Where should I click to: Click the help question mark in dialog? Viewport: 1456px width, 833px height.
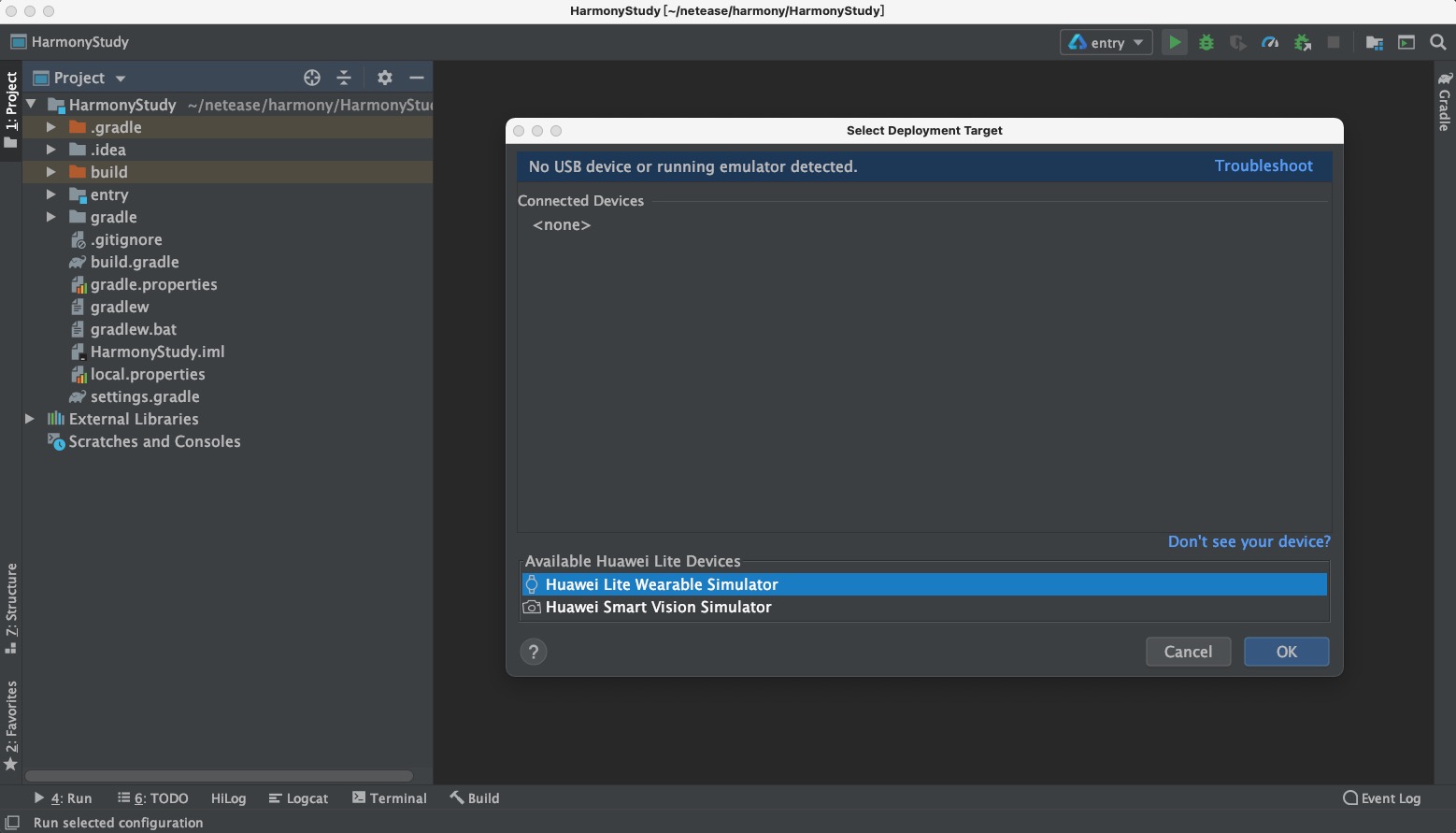[534, 652]
